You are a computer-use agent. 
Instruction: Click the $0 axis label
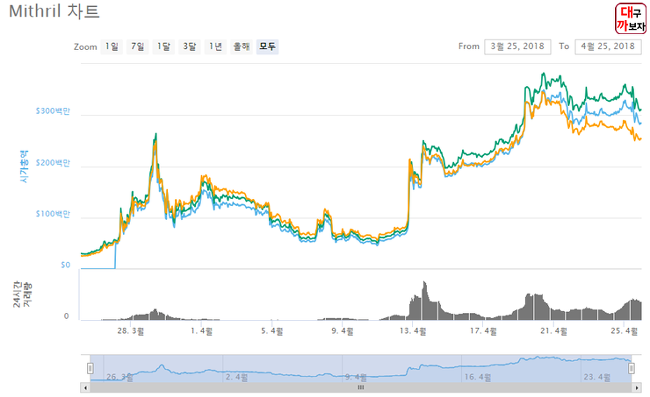pos(65,265)
